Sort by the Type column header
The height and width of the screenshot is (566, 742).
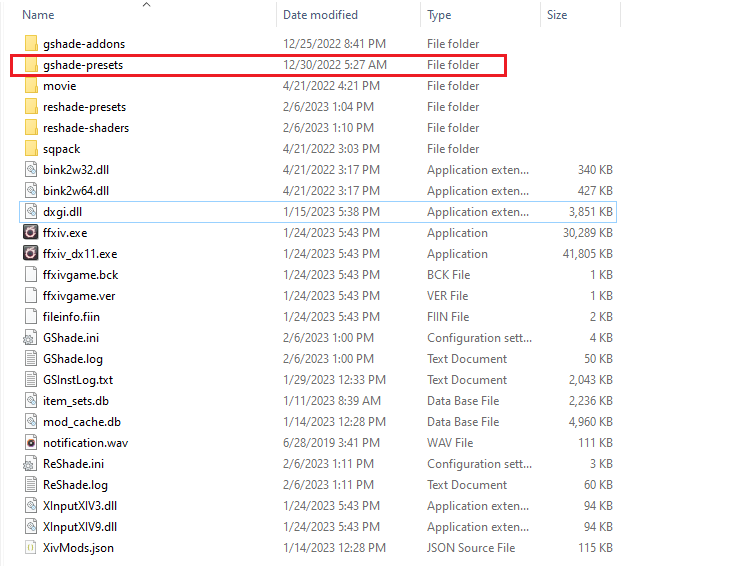tap(439, 15)
